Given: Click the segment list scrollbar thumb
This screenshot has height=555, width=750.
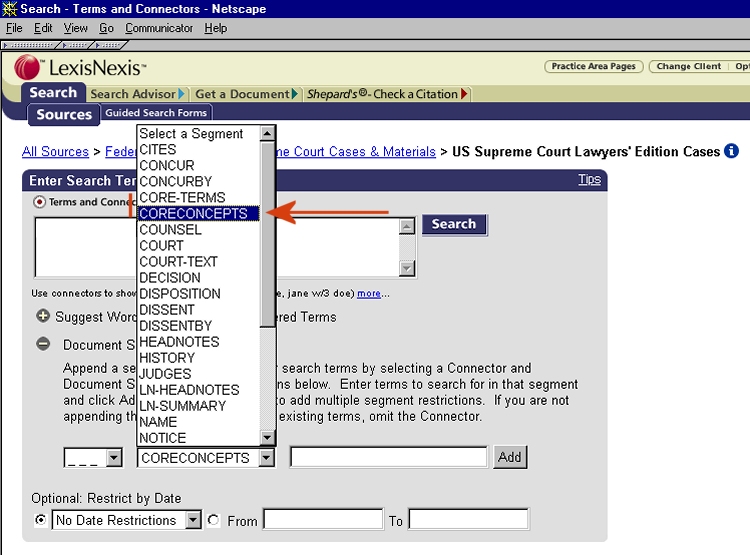Looking at the screenshot, I should point(267,234).
